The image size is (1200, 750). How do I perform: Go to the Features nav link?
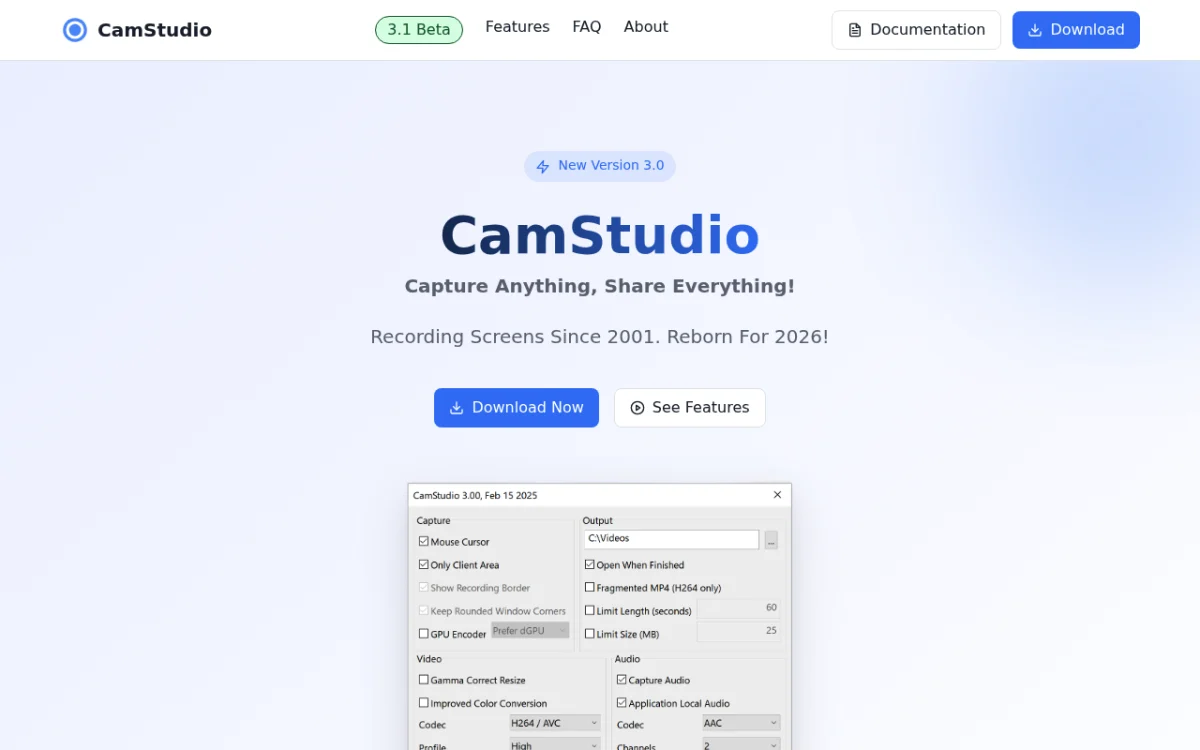pyautogui.click(x=517, y=27)
